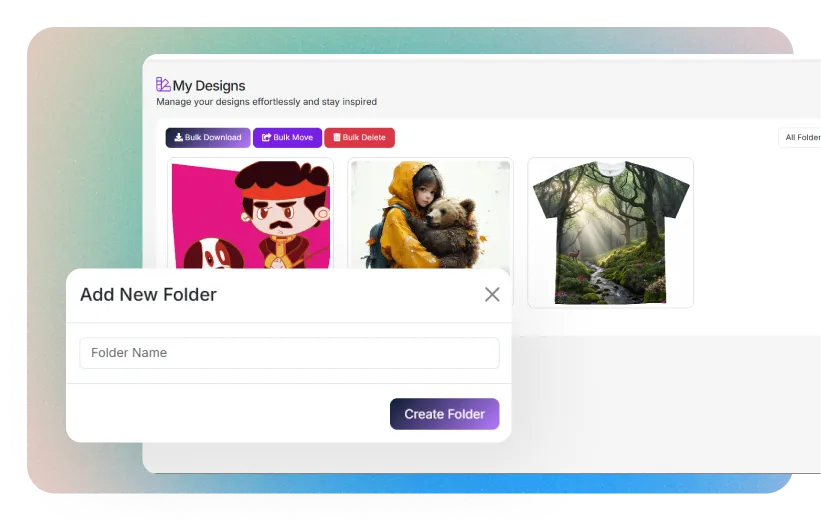
Task: Click the move arrow icon in Bulk Move
Action: coord(266,138)
